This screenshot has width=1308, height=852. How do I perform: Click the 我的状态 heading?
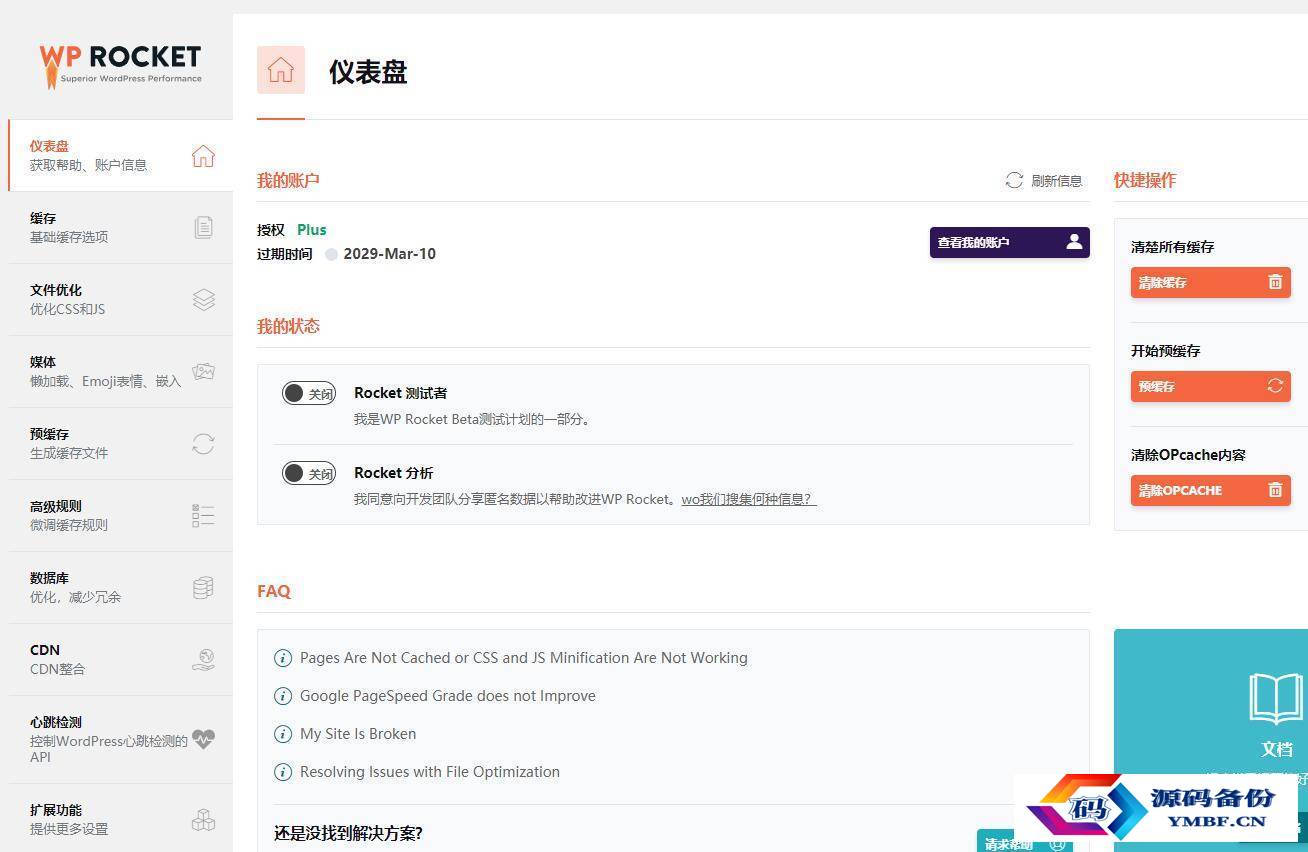click(x=288, y=326)
